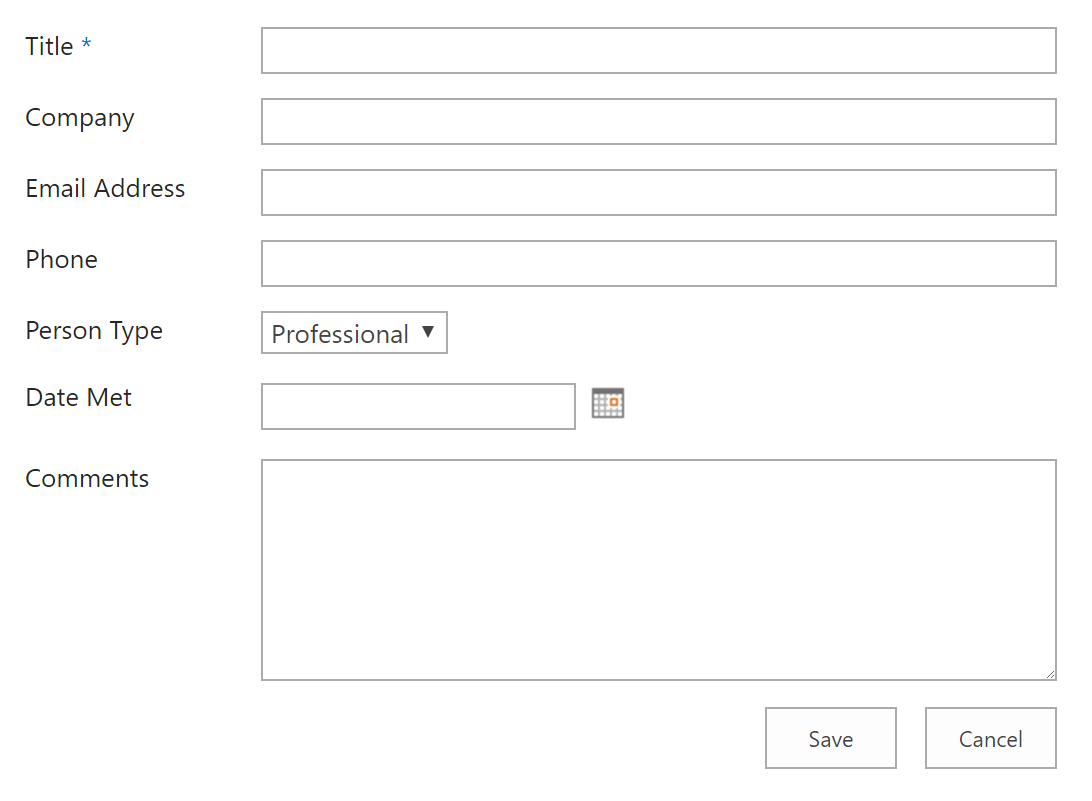Click the Phone input field

click(658, 263)
